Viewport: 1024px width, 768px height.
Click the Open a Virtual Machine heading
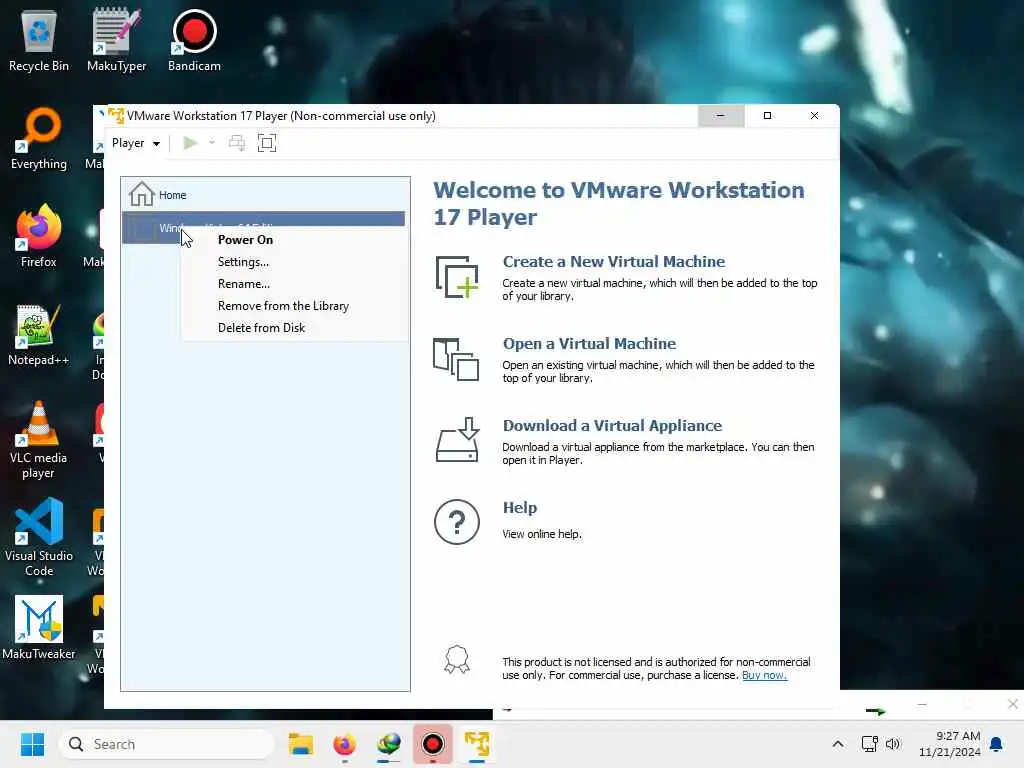[x=589, y=344]
